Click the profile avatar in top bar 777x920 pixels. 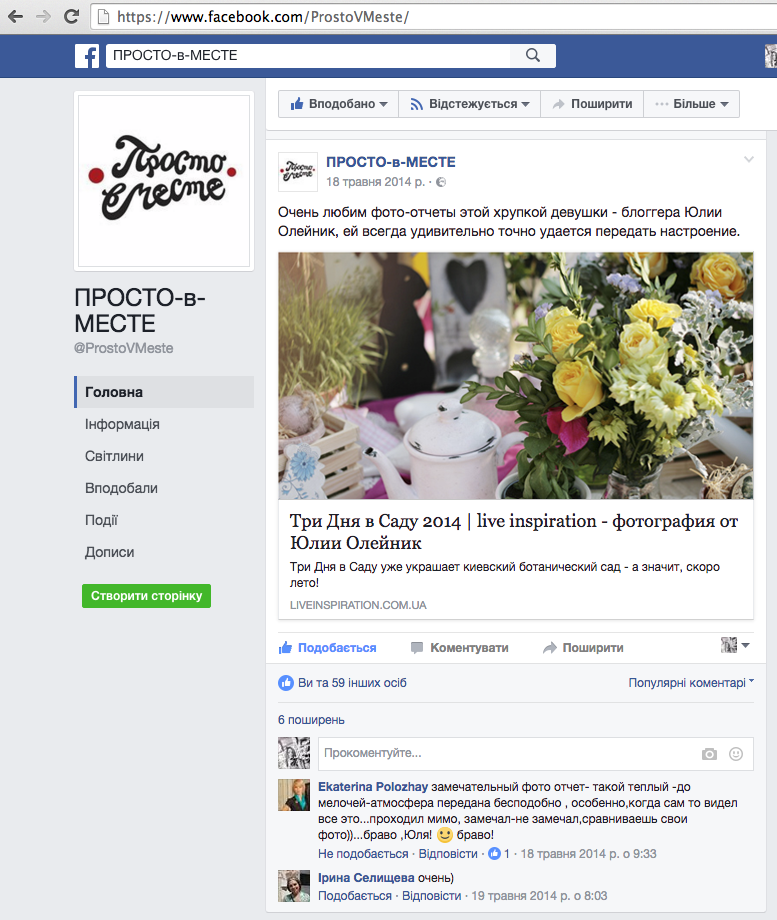click(x=771, y=56)
